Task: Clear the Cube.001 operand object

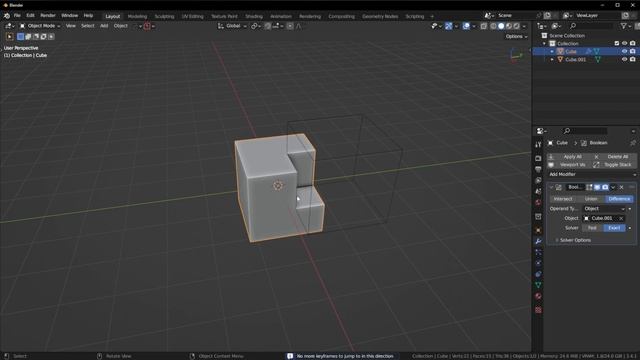Action: (x=621, y=218)
